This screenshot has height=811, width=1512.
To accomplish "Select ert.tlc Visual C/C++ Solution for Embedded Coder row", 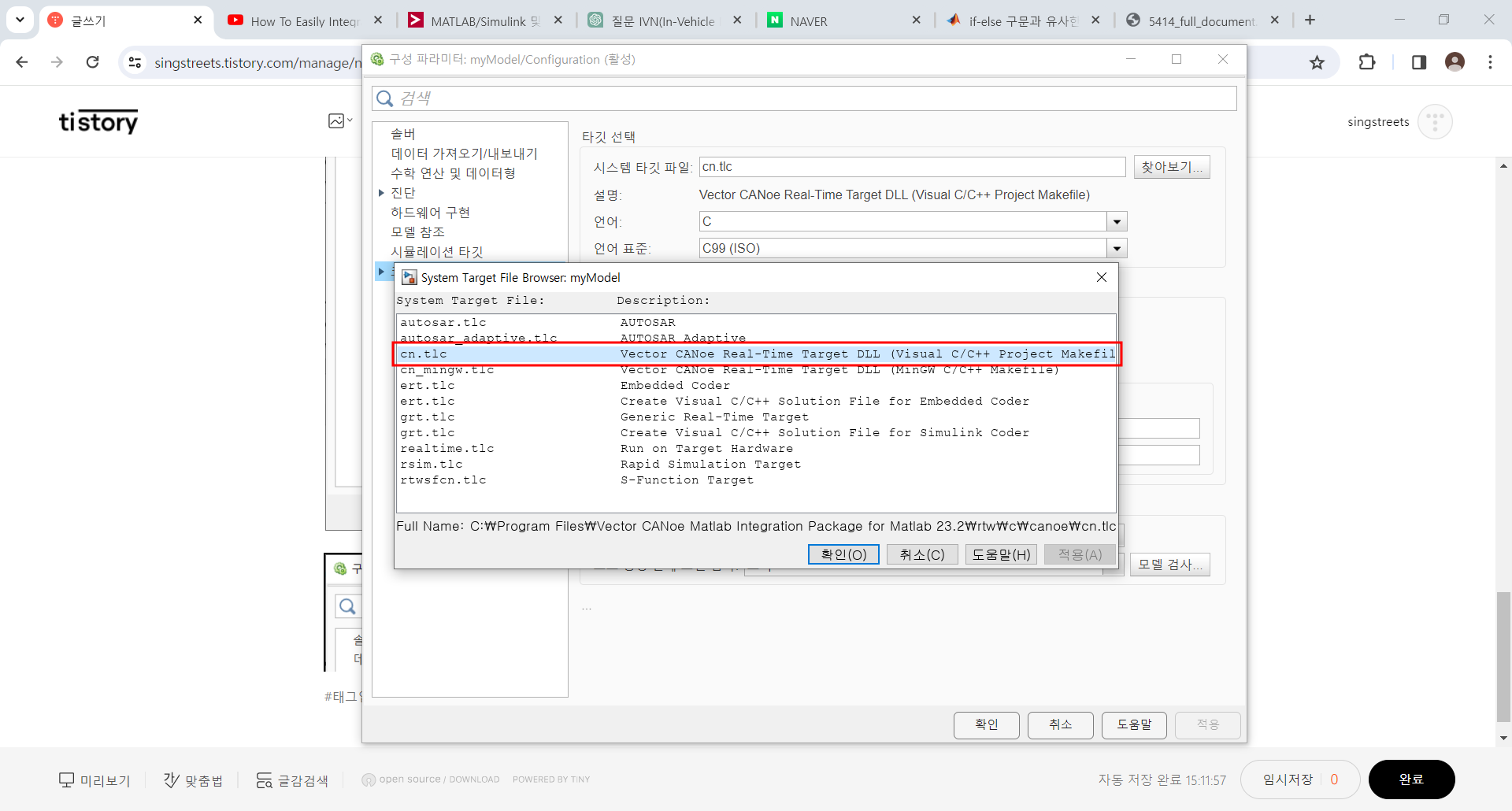I will pos(756,402).
